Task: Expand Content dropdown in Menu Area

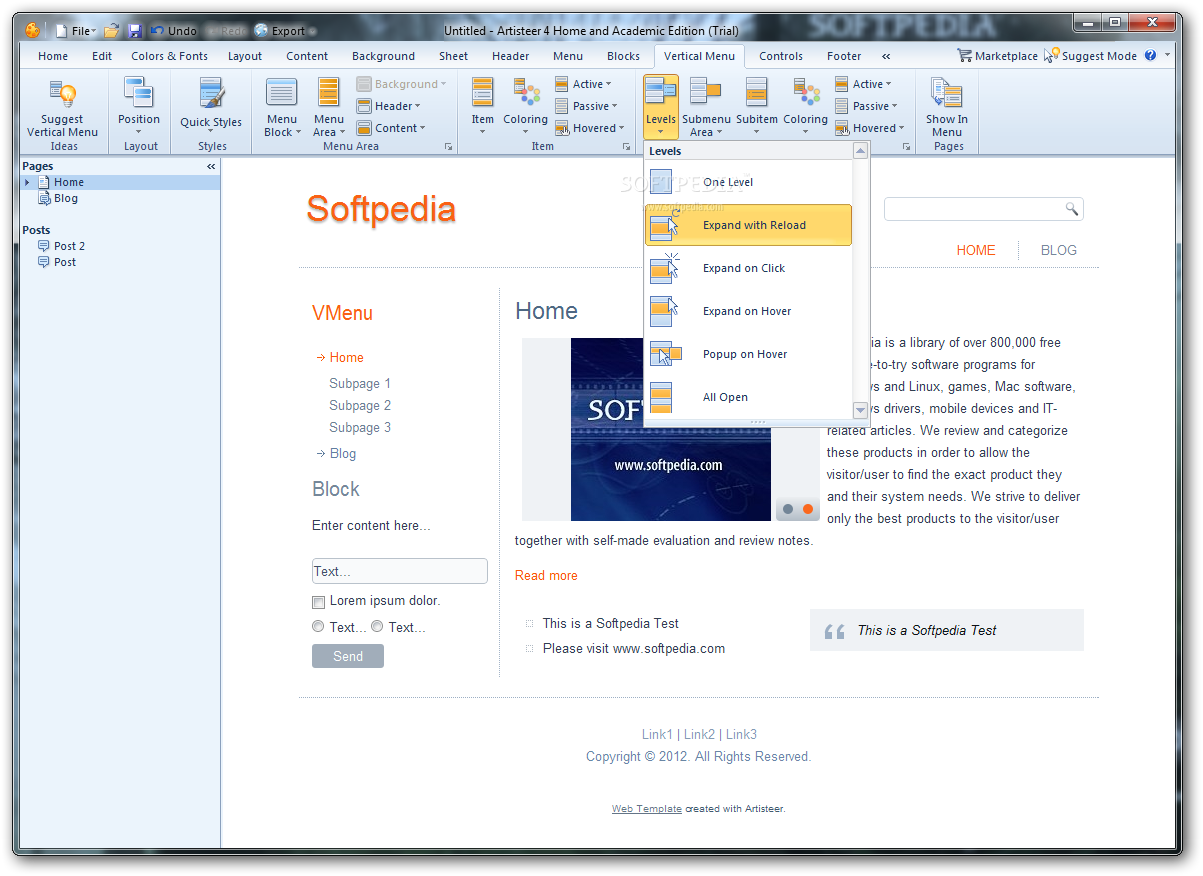Action: pos(391,128)
